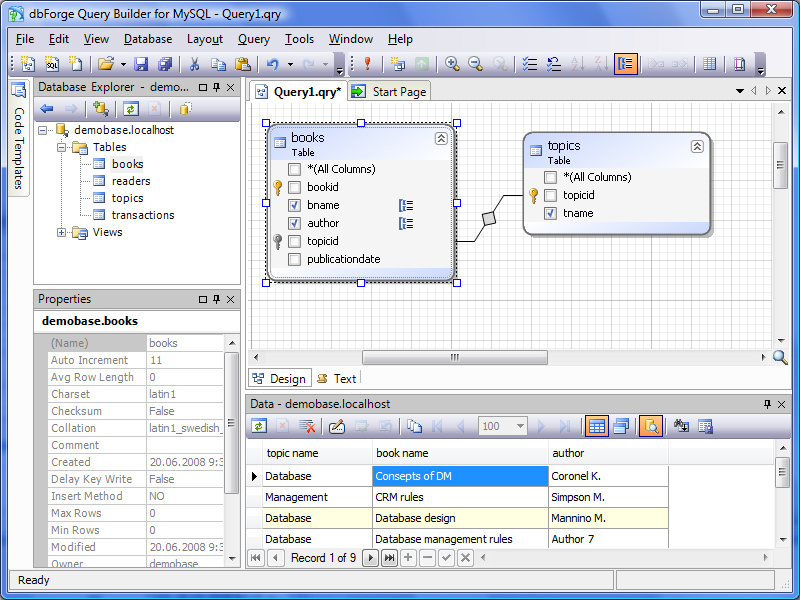Click the data grid vertical scrollbar thumb
The width and height of the screenshot is (800, 600).
click(782, 472)
